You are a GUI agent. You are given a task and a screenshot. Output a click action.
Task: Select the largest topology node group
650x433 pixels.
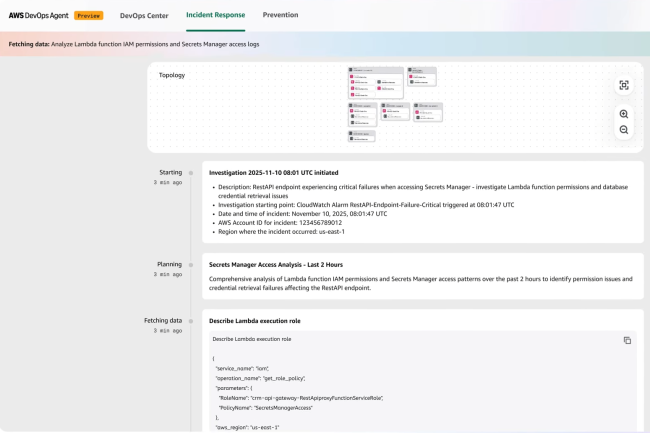coord(375,83)
